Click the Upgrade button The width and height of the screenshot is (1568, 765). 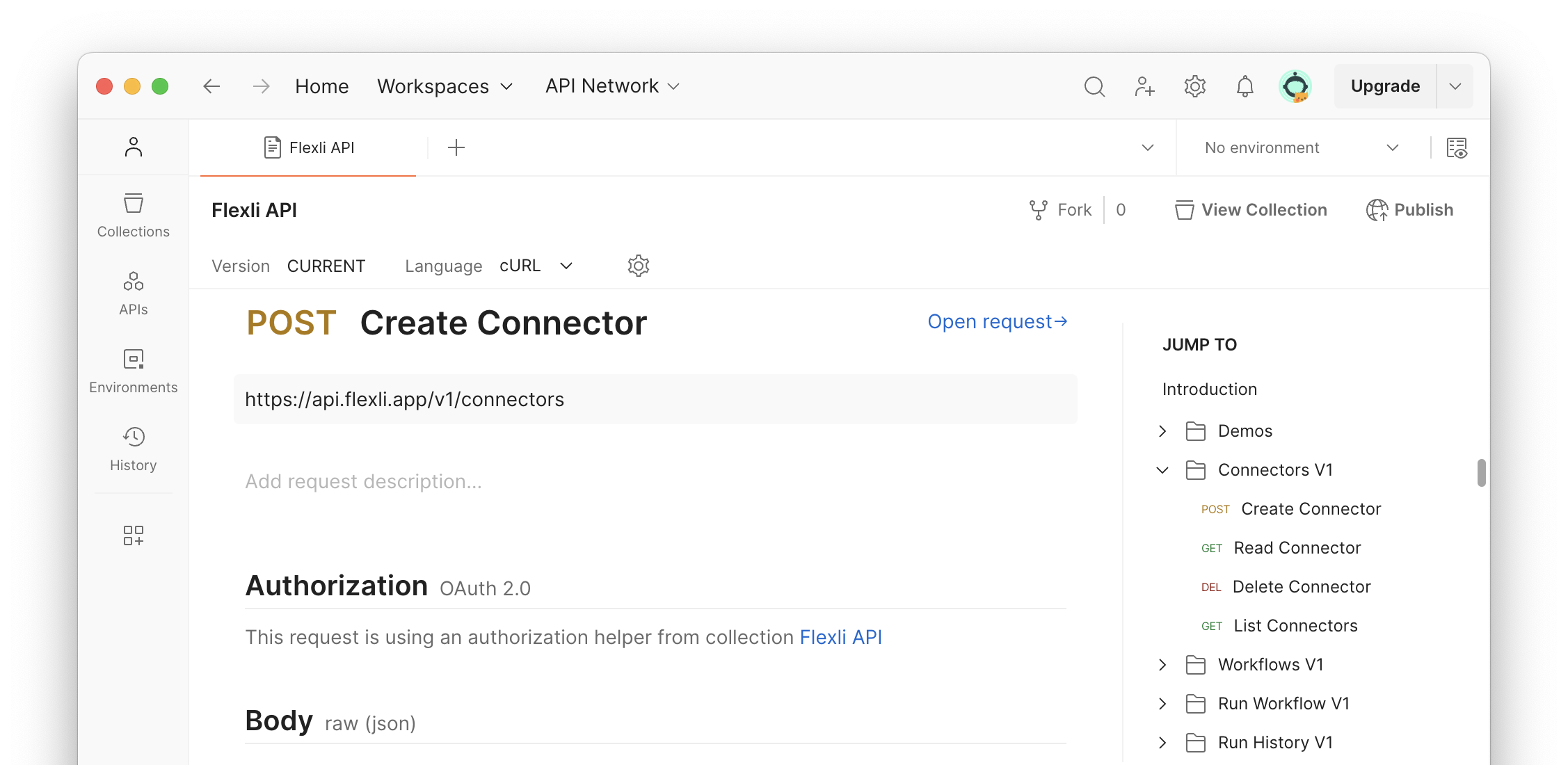(1385, 86)
